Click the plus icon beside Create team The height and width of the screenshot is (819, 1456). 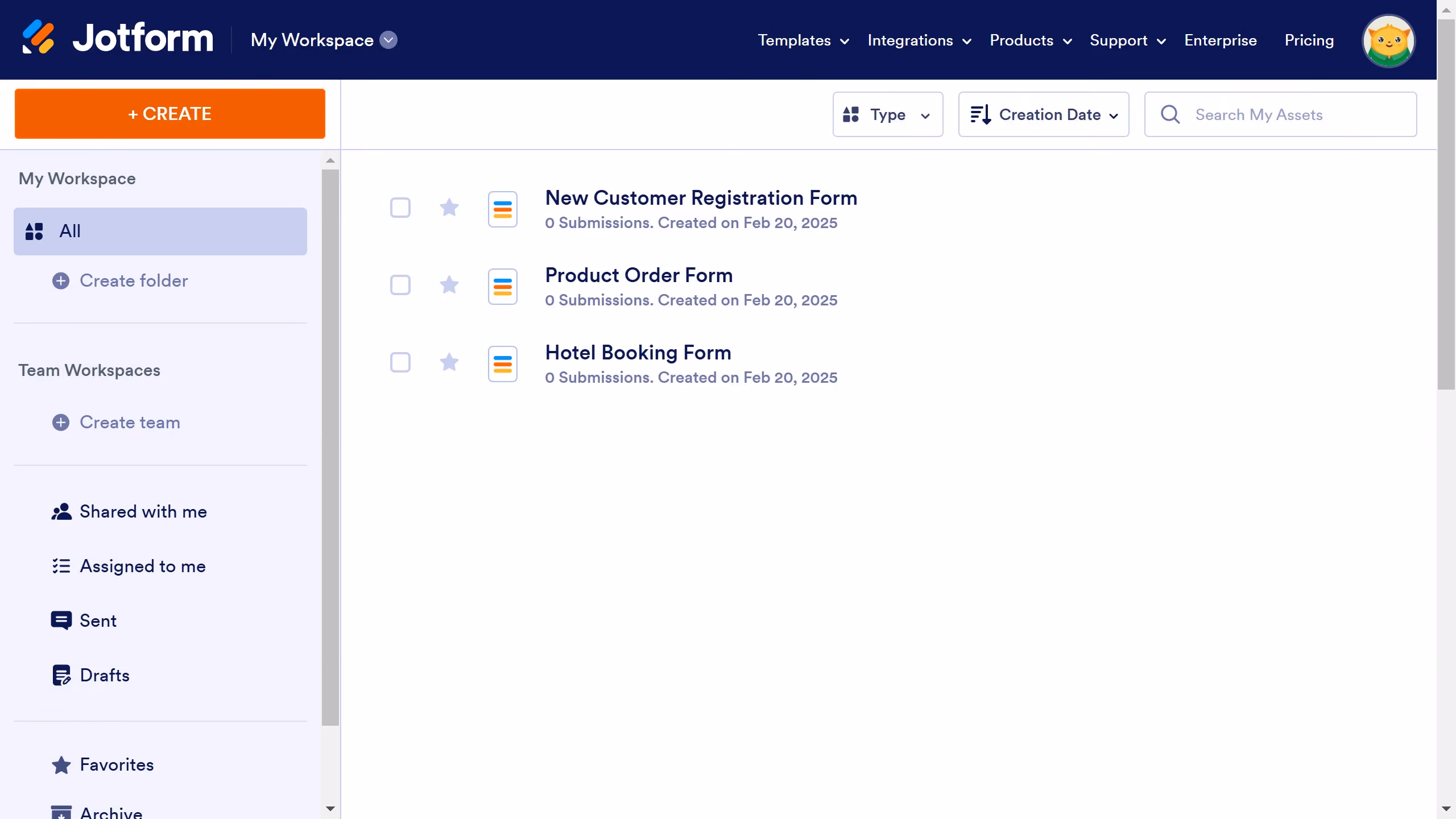tap(61, 422)
